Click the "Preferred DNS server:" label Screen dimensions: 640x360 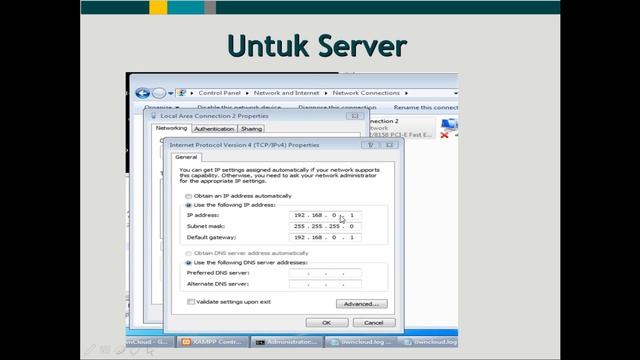218,273
